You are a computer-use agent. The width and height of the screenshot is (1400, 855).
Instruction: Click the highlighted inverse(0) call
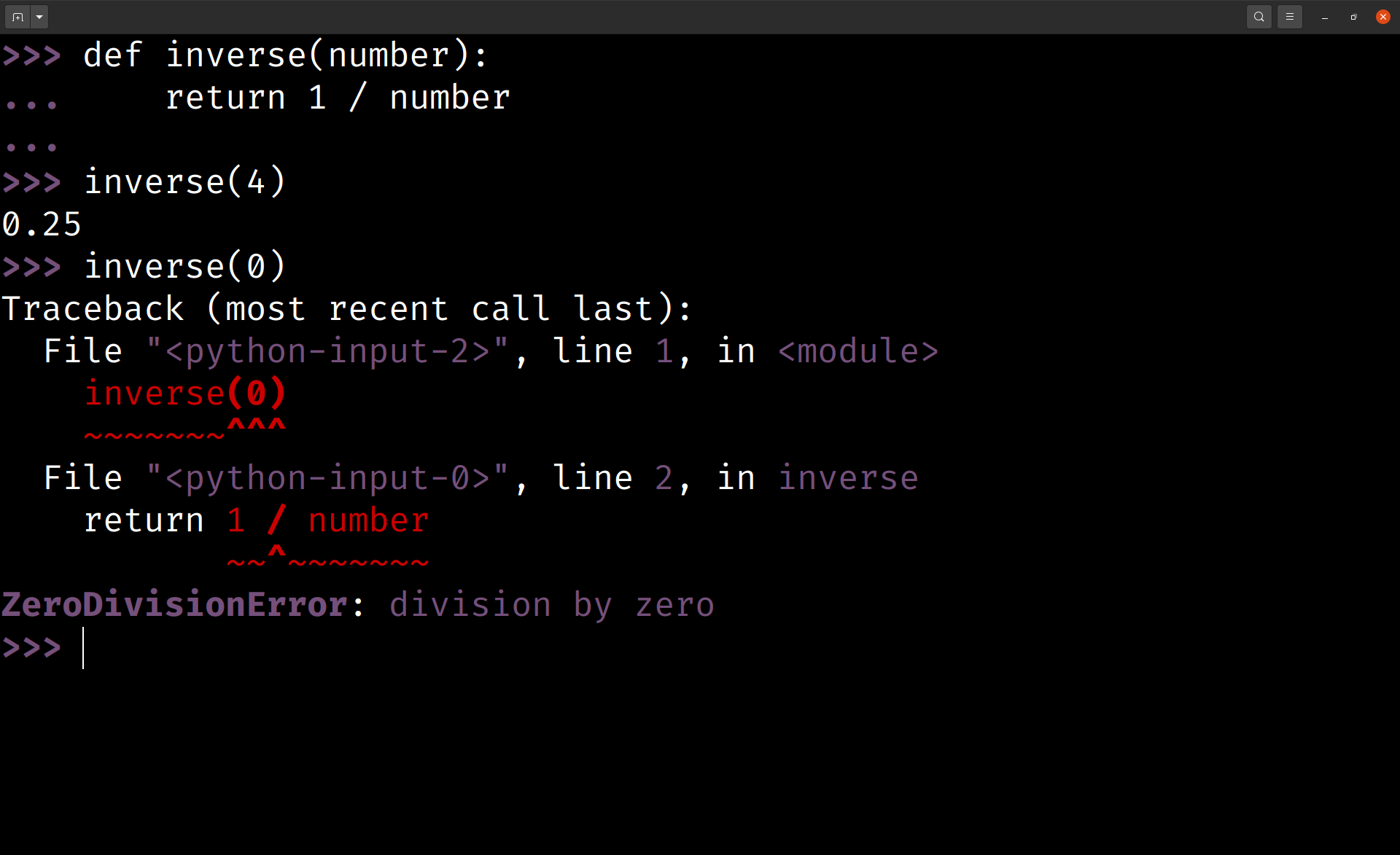184,393
